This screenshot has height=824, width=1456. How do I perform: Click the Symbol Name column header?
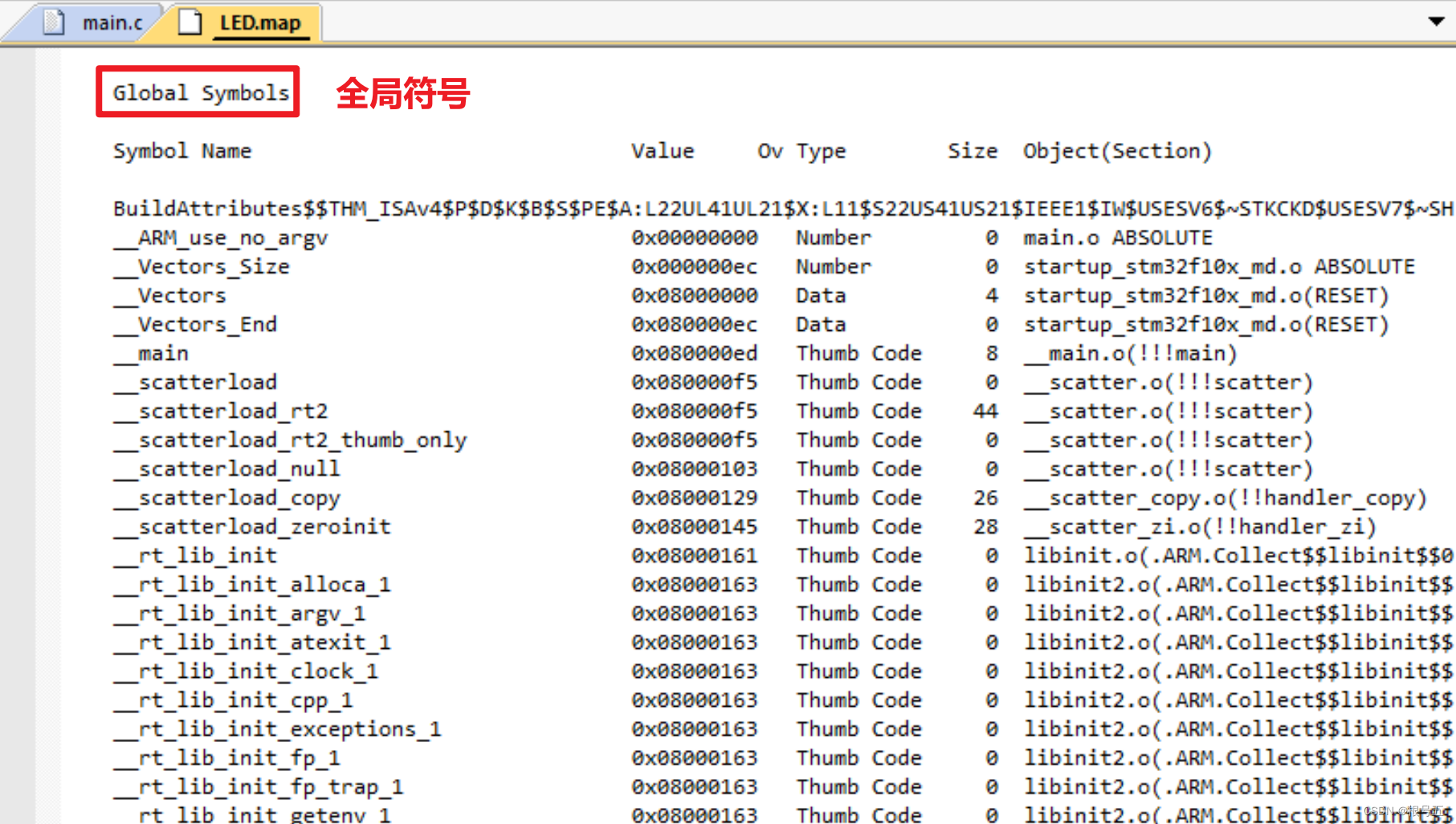[182, 151]
